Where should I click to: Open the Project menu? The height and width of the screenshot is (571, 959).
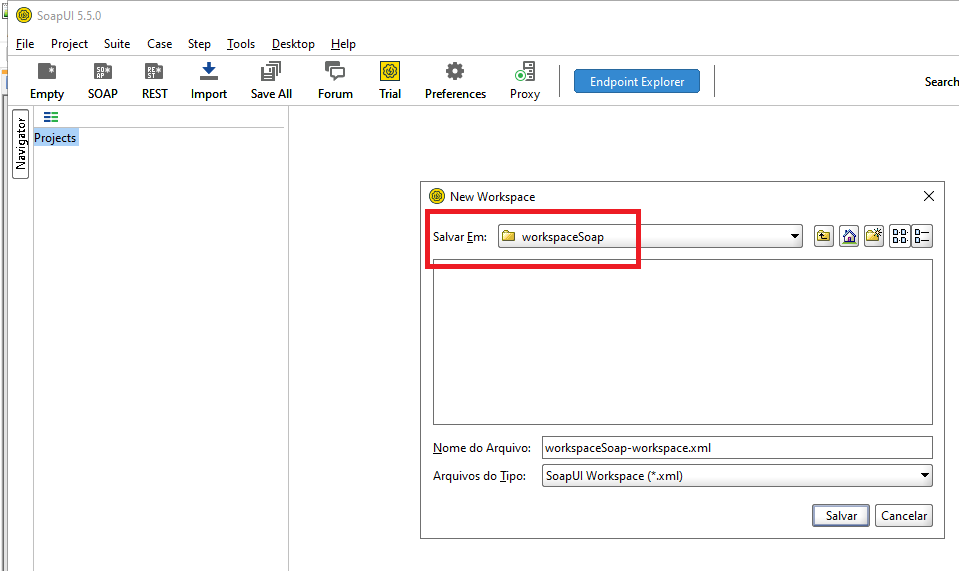coord(69,44)
